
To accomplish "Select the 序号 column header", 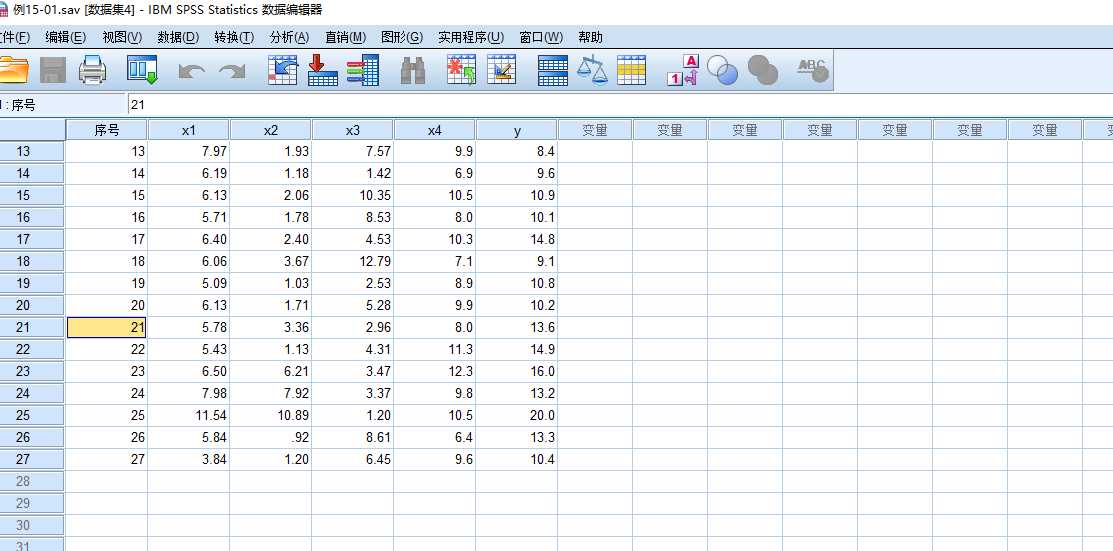I will point(106,130).
